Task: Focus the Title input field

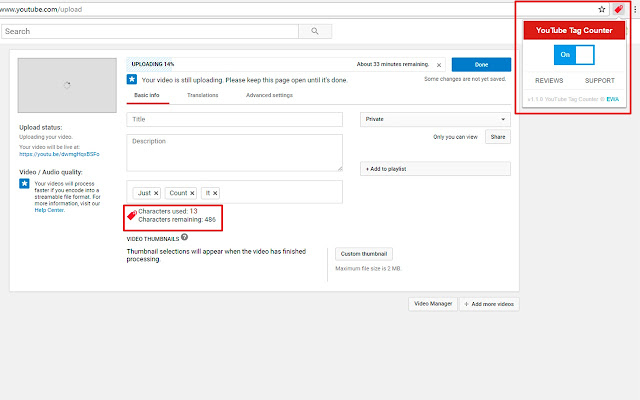Action: 235,120
